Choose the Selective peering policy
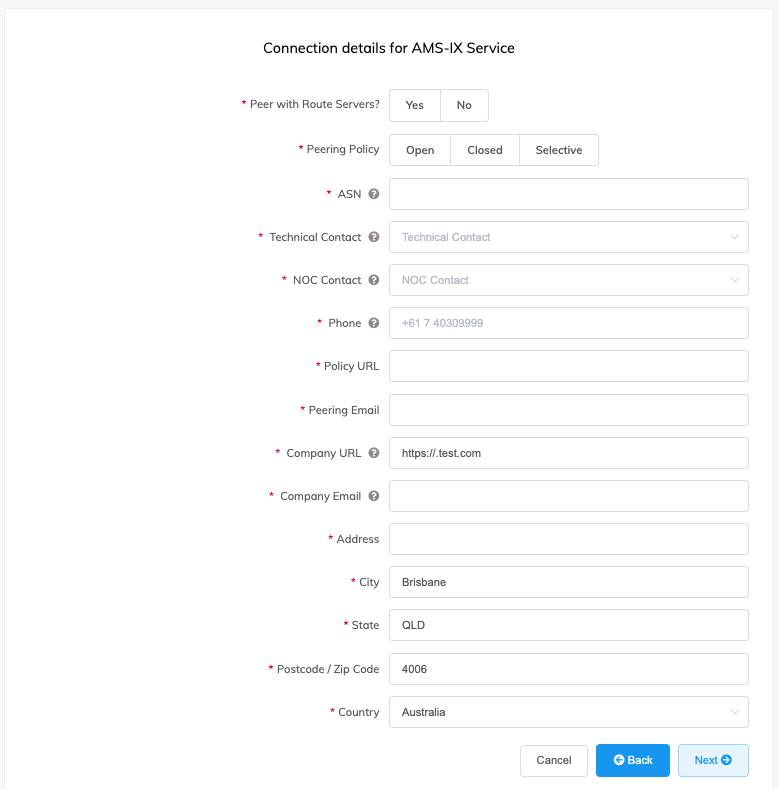The width and height of the screenshot is (779, 789). click(x=558, y=150)
